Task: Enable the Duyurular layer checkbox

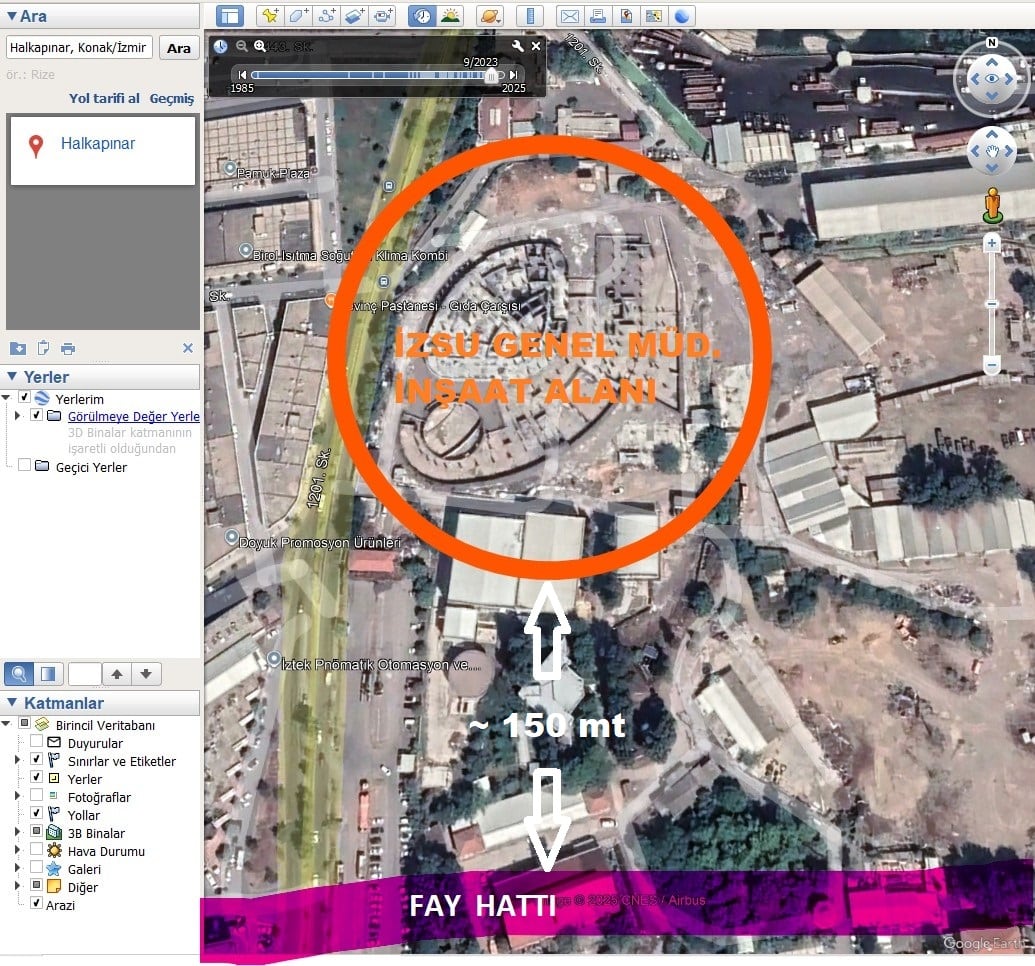Action: [x=37, y=743]
